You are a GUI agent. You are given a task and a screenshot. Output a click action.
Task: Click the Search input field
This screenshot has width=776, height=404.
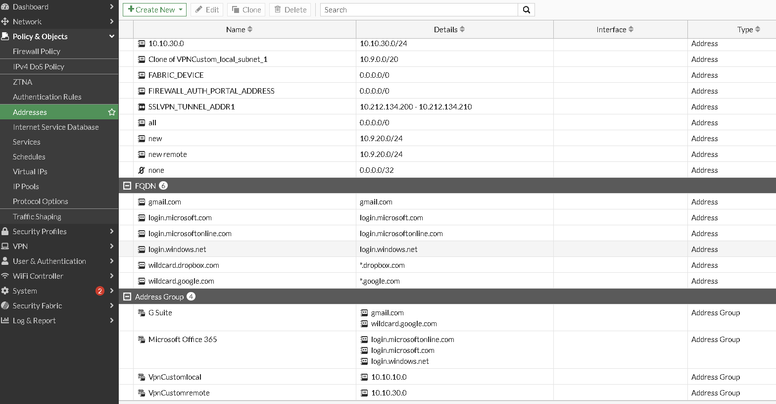(x=419, y=9)
